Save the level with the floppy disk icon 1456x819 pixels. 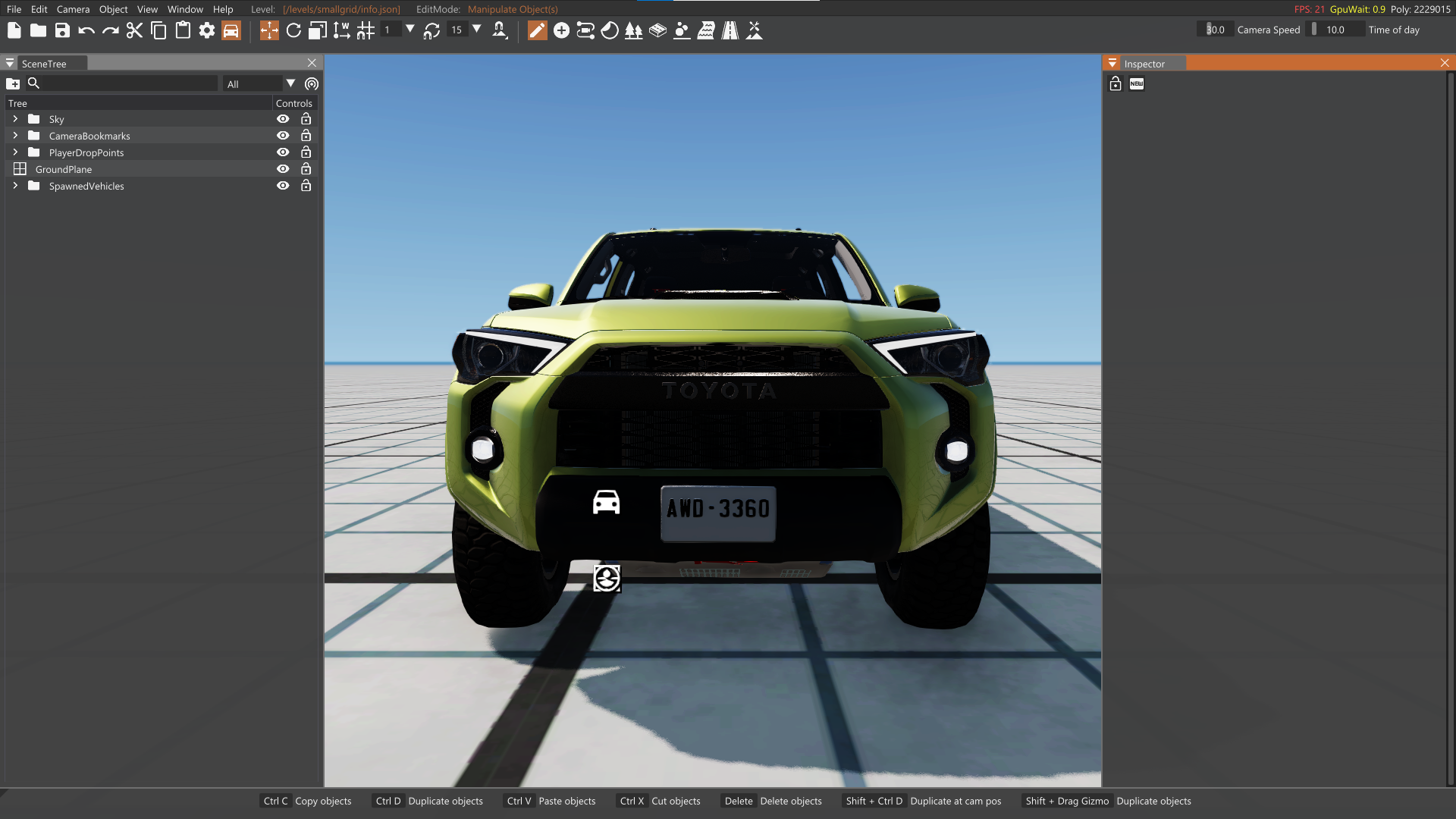coord(62,30)
